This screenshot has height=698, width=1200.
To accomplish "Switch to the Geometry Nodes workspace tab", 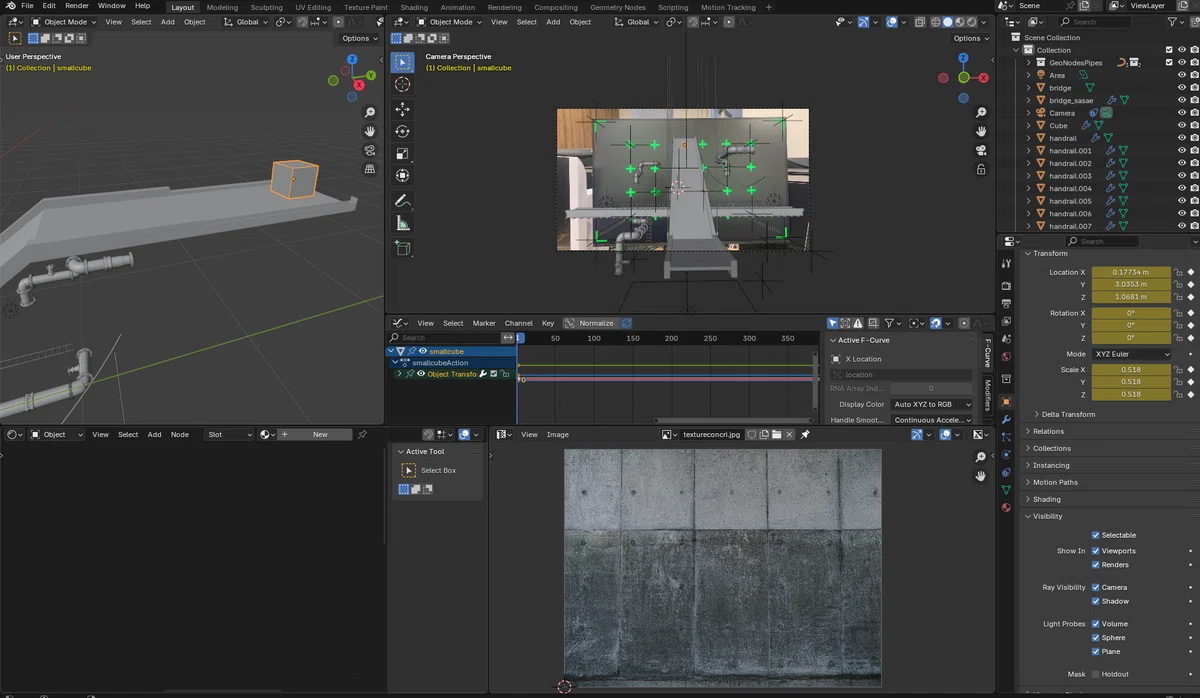I will tap(619, 7).
